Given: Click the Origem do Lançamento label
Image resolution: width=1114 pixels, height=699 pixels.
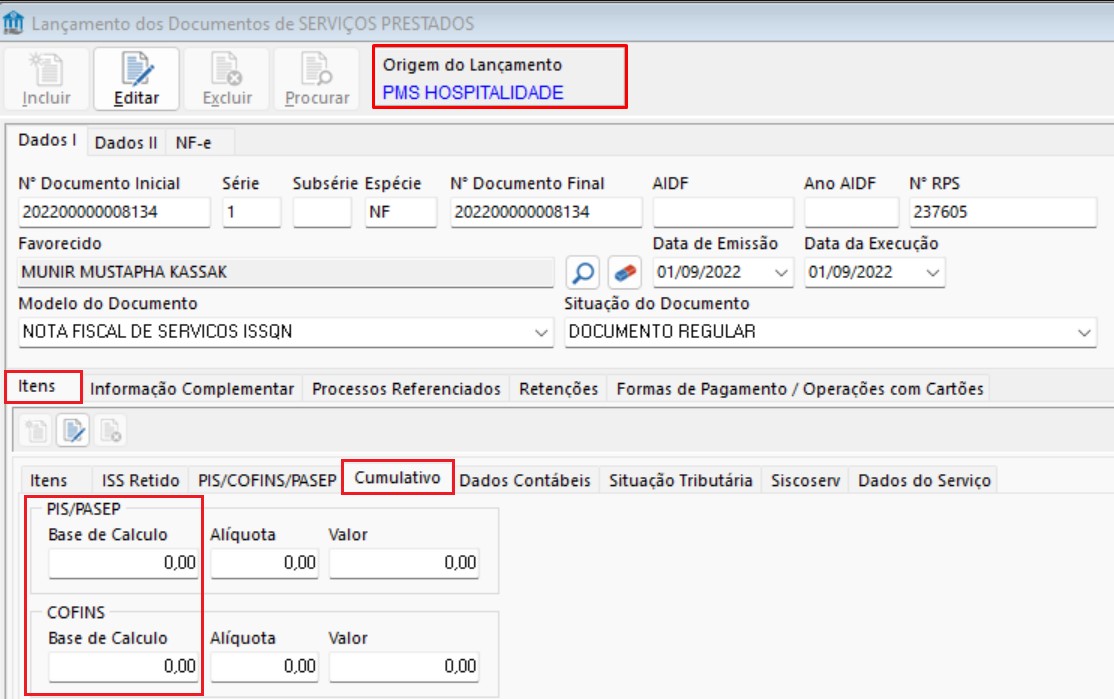Looking at the screenshot, I should [x=472, y=65].
